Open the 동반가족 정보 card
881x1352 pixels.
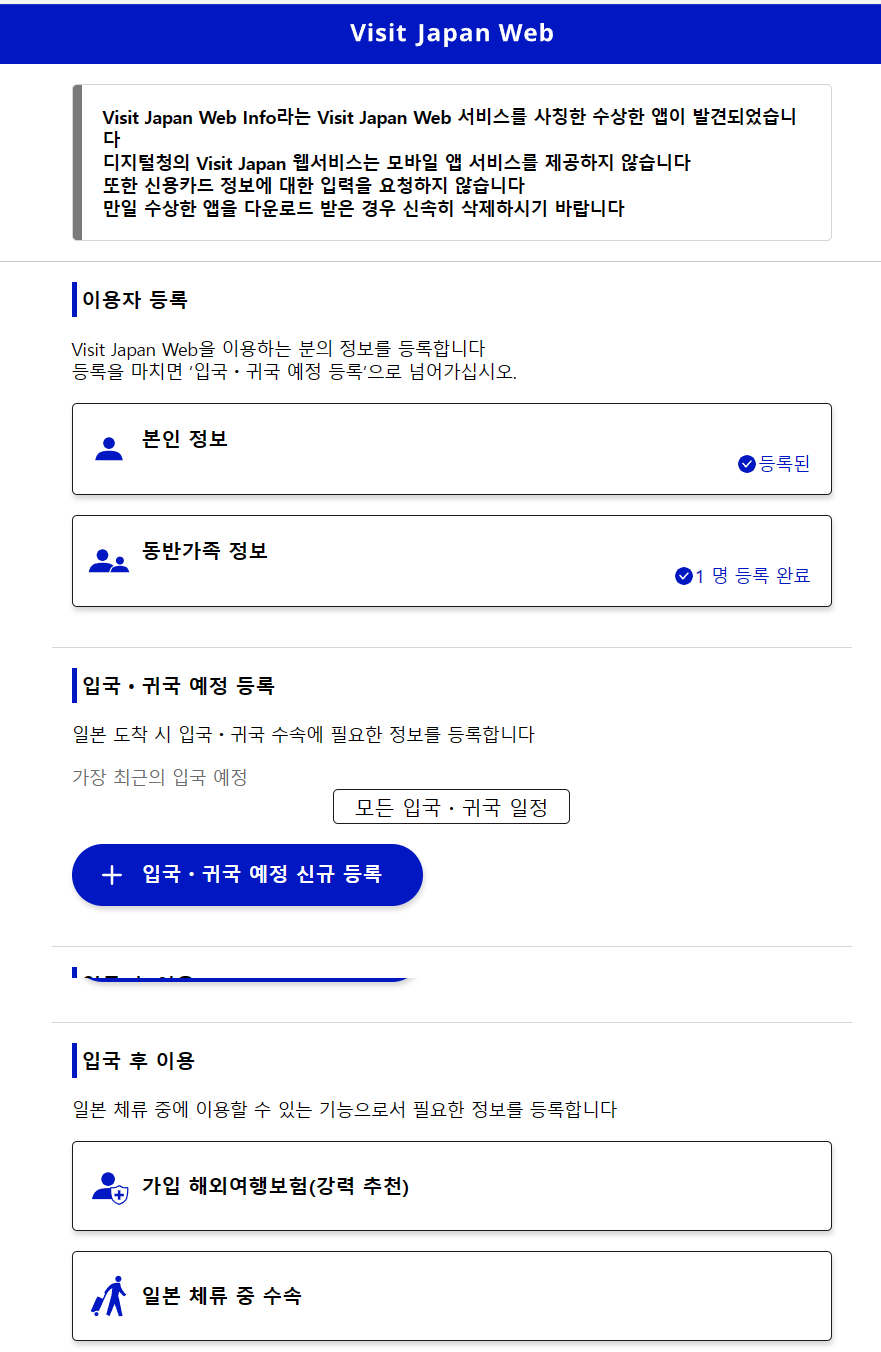coord(451,560)
